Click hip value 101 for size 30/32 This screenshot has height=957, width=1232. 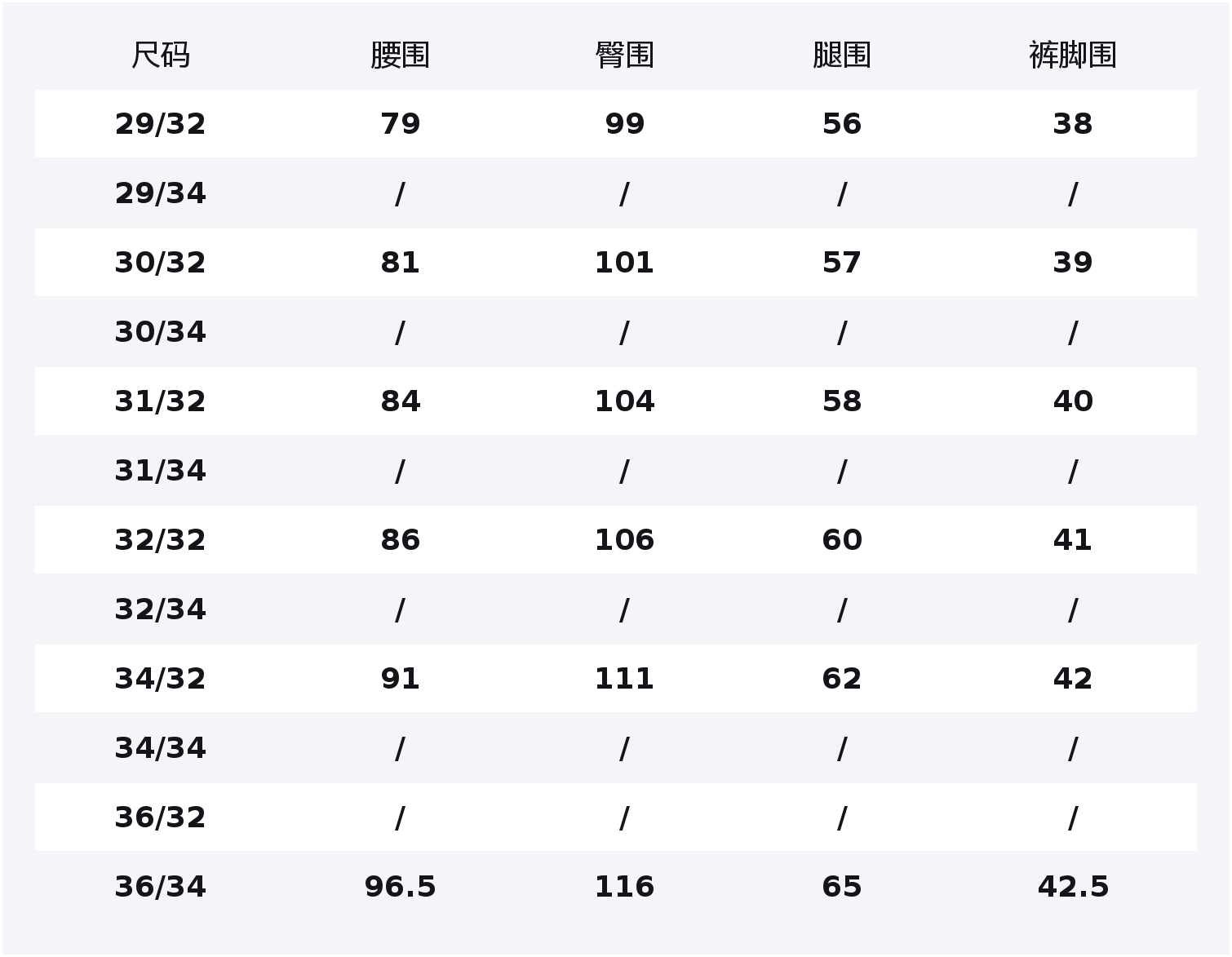[x=624, y=263]
